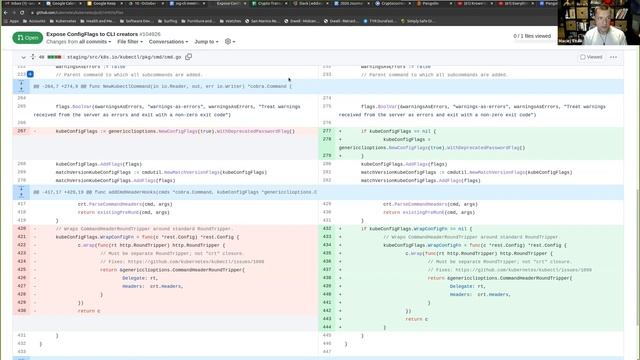Click the page vertical scrollbar

[x=638, y=257]
